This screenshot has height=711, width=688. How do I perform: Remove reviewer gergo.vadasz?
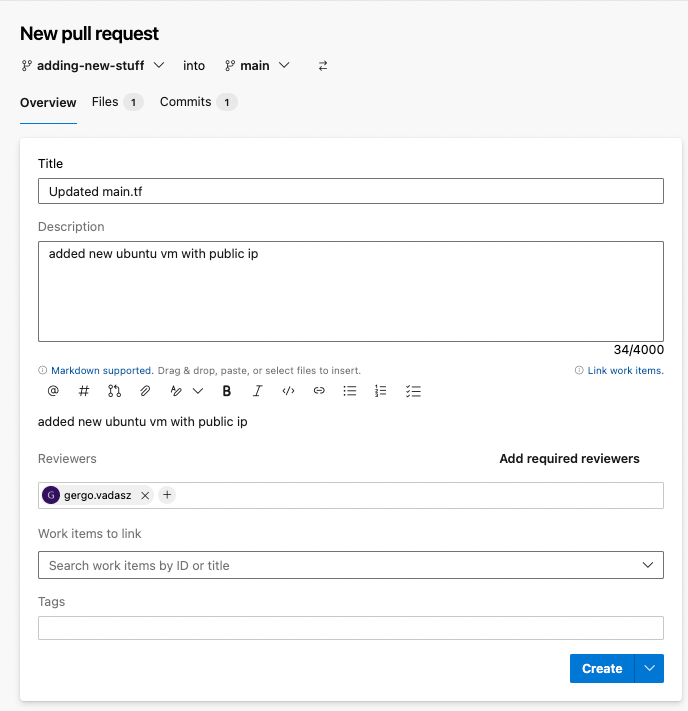[x=145, y=495]
